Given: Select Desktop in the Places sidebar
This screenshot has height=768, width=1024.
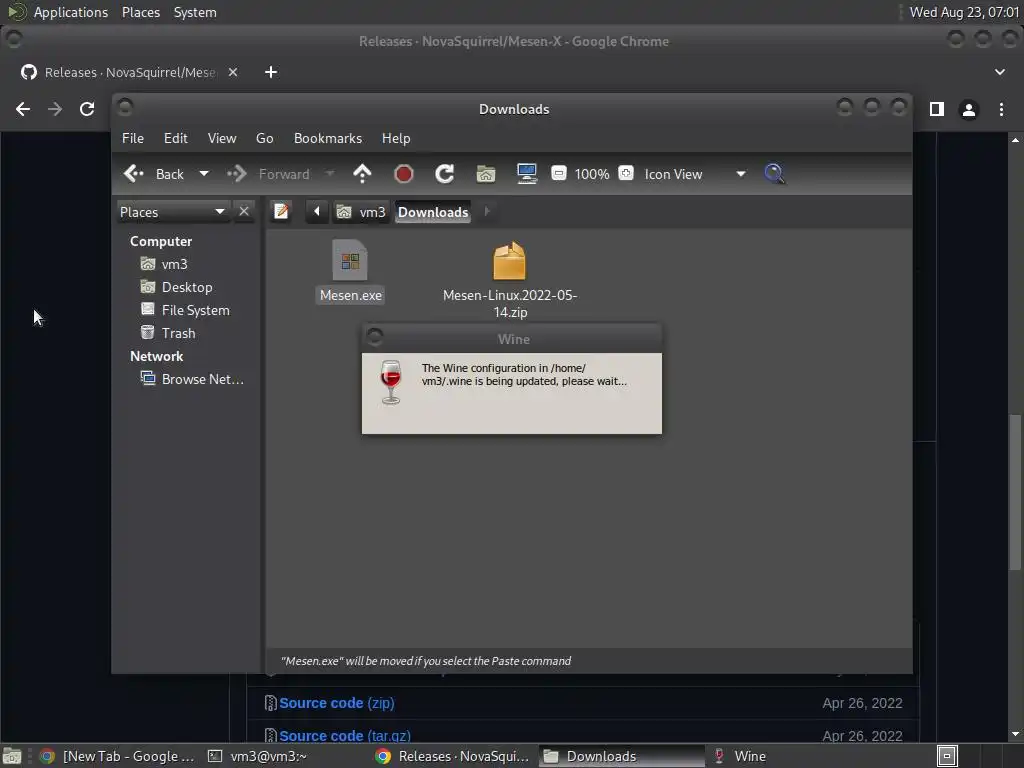Looking at the screenshot, I should point(177,287).
